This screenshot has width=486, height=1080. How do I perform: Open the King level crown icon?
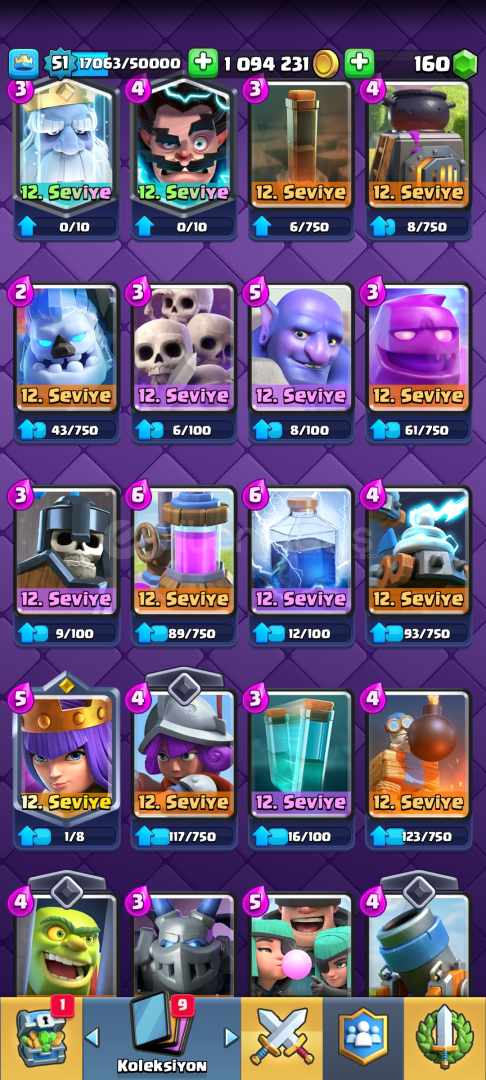(23, 63)
